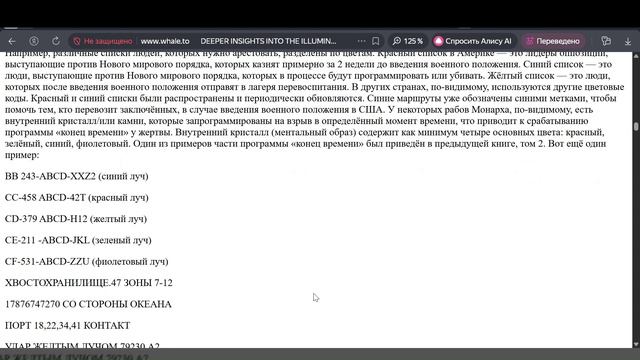Viewport: 640px width, 360px height.
Task: Open the three-dots address bar menu
Action: 361,41
